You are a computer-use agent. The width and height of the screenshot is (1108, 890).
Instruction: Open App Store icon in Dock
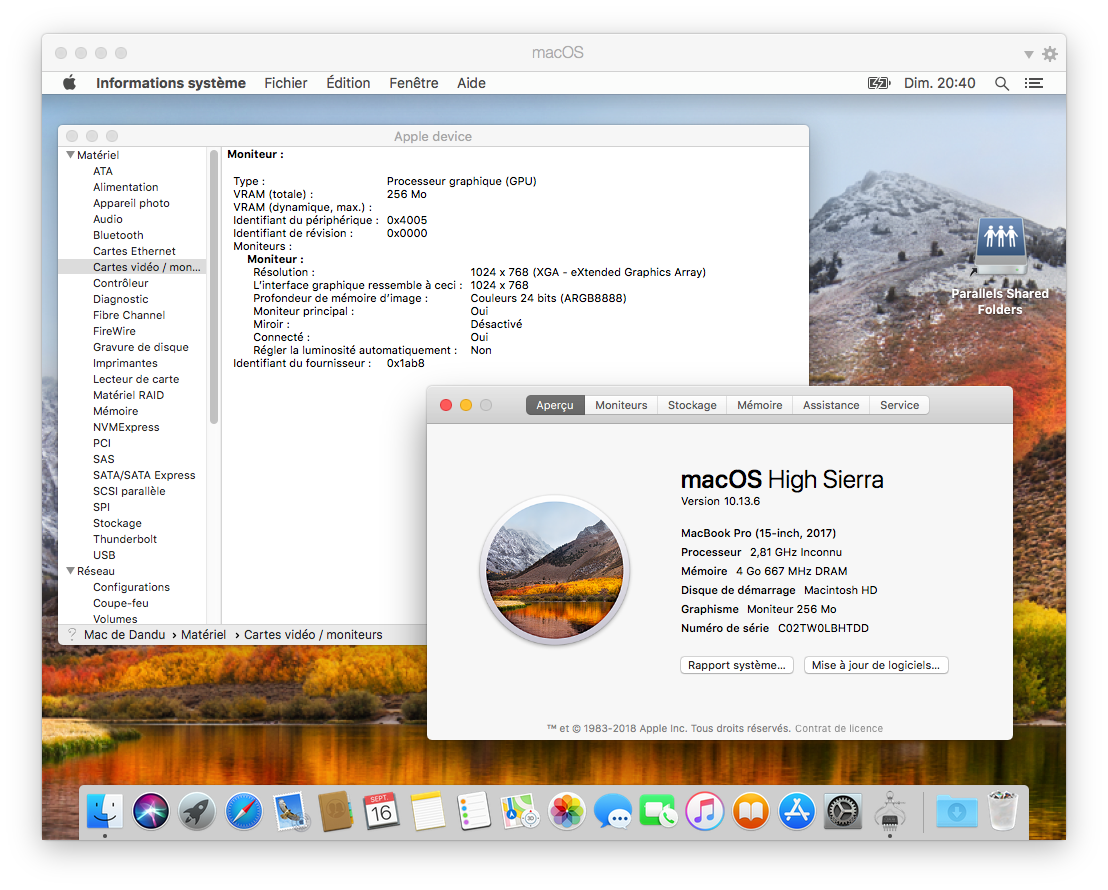pyautogui.click(x=796, y=811)
